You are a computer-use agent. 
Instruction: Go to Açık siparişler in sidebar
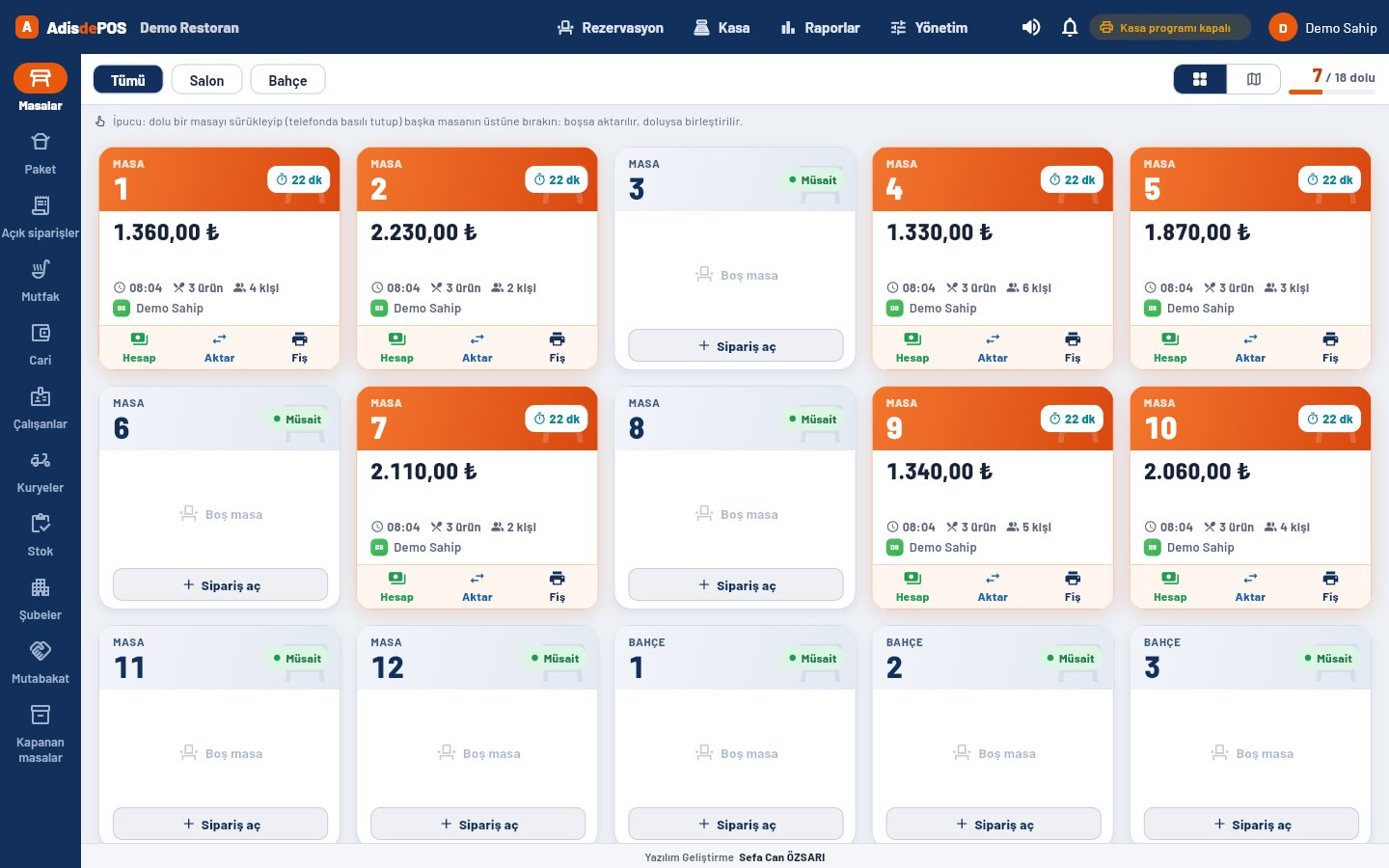pyautogui.click(x=41, y=217)
